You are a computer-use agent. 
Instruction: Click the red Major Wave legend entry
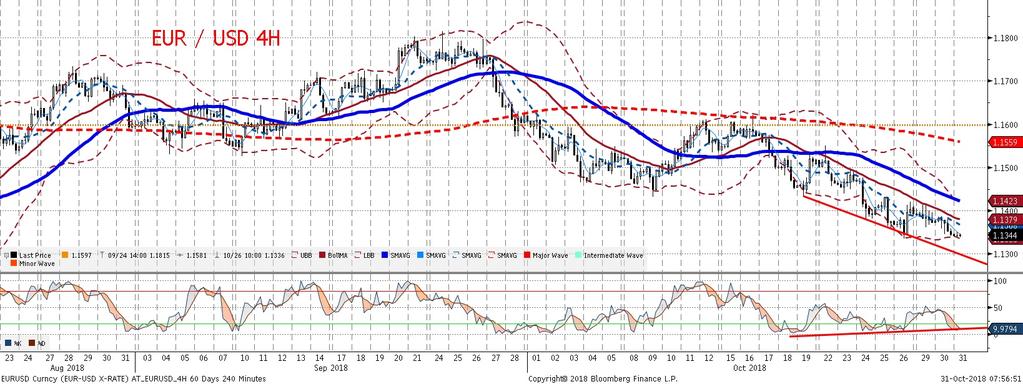545,256
